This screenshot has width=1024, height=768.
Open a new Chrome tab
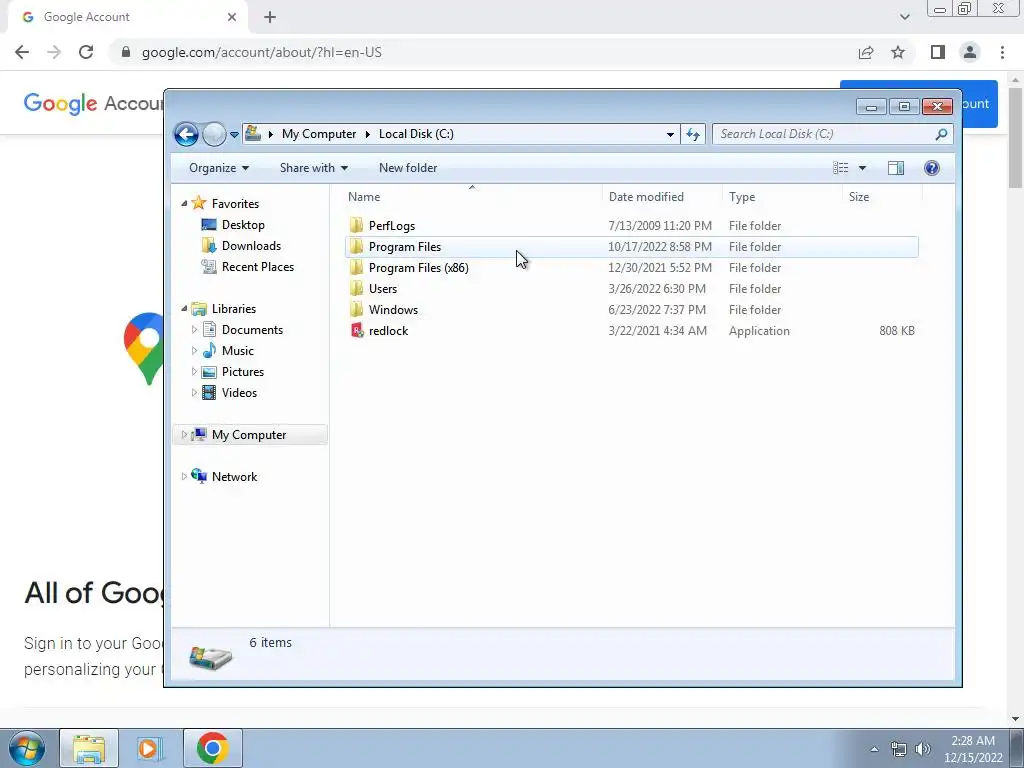270,17
